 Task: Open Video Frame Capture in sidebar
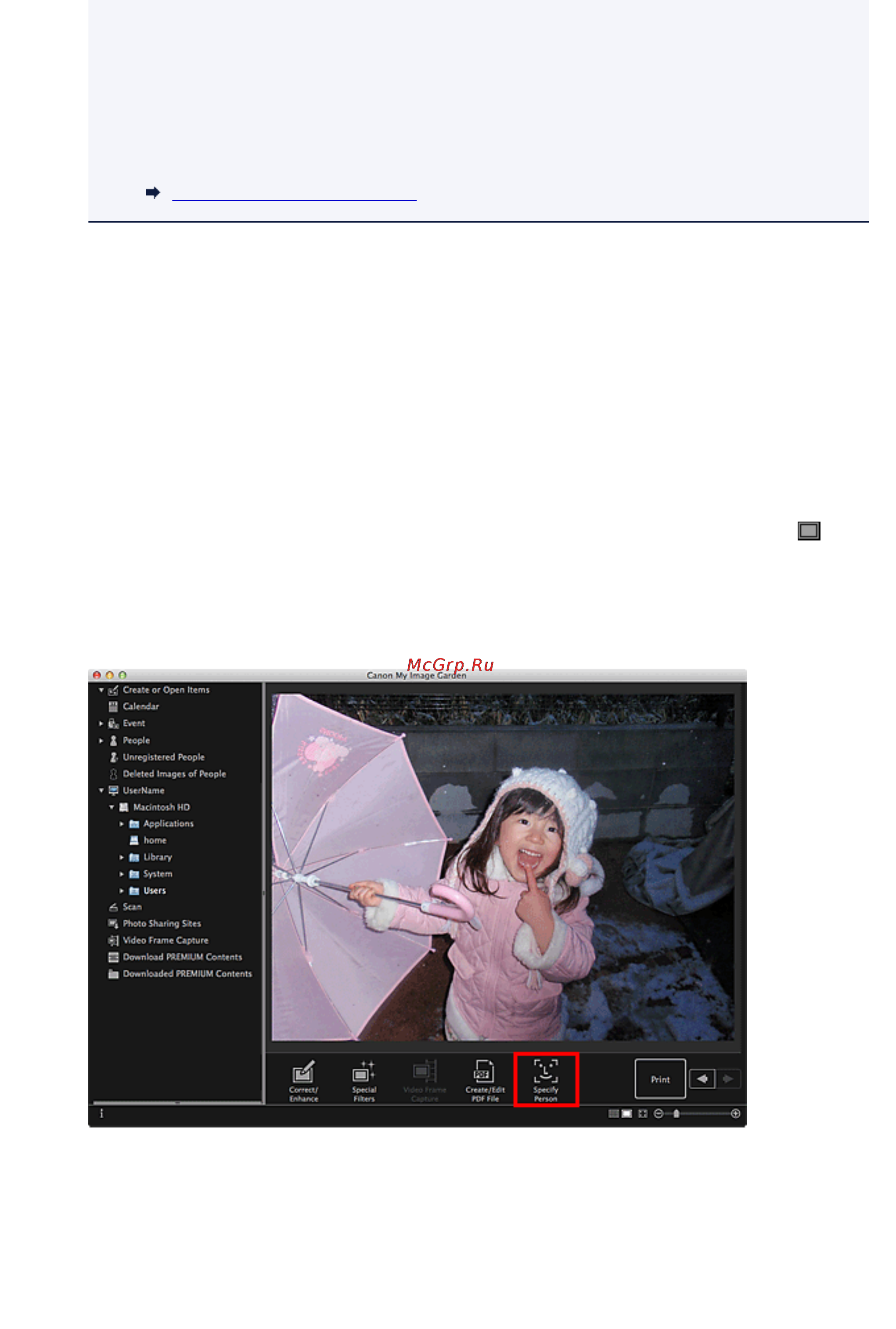165,940
